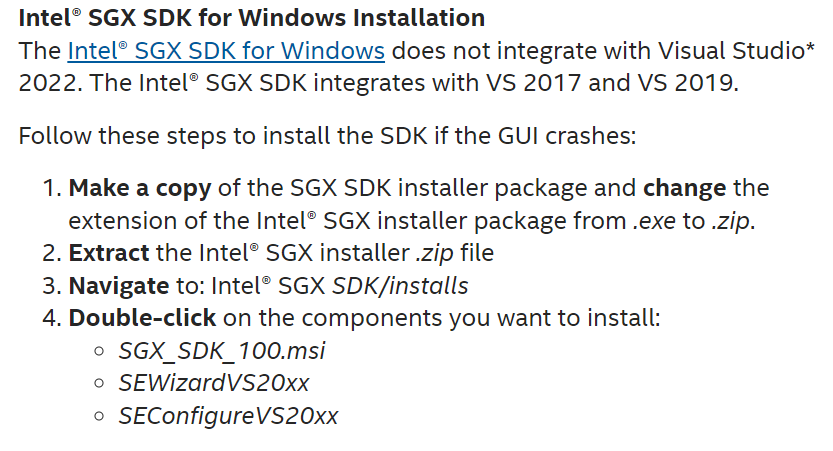The width and height of the screenshot is (833, 451).
Task: Click the sentence Follow these steps to install
Action: (327, 136)
